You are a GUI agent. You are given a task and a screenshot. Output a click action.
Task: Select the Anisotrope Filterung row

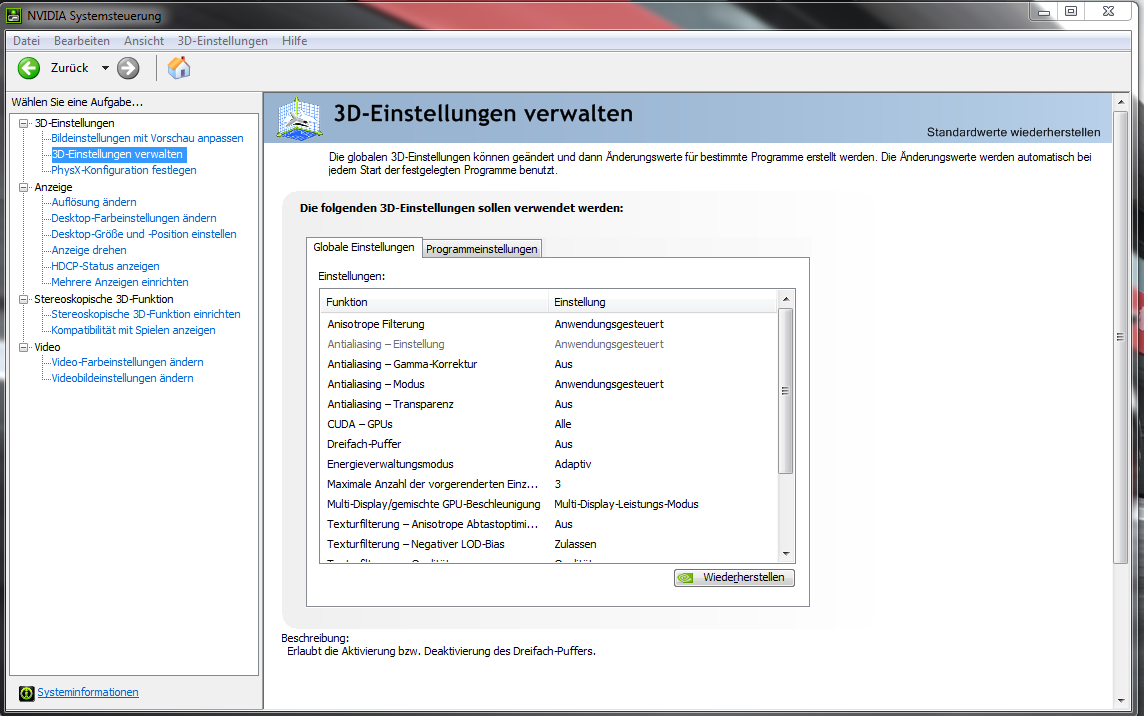tap(549, 324)
